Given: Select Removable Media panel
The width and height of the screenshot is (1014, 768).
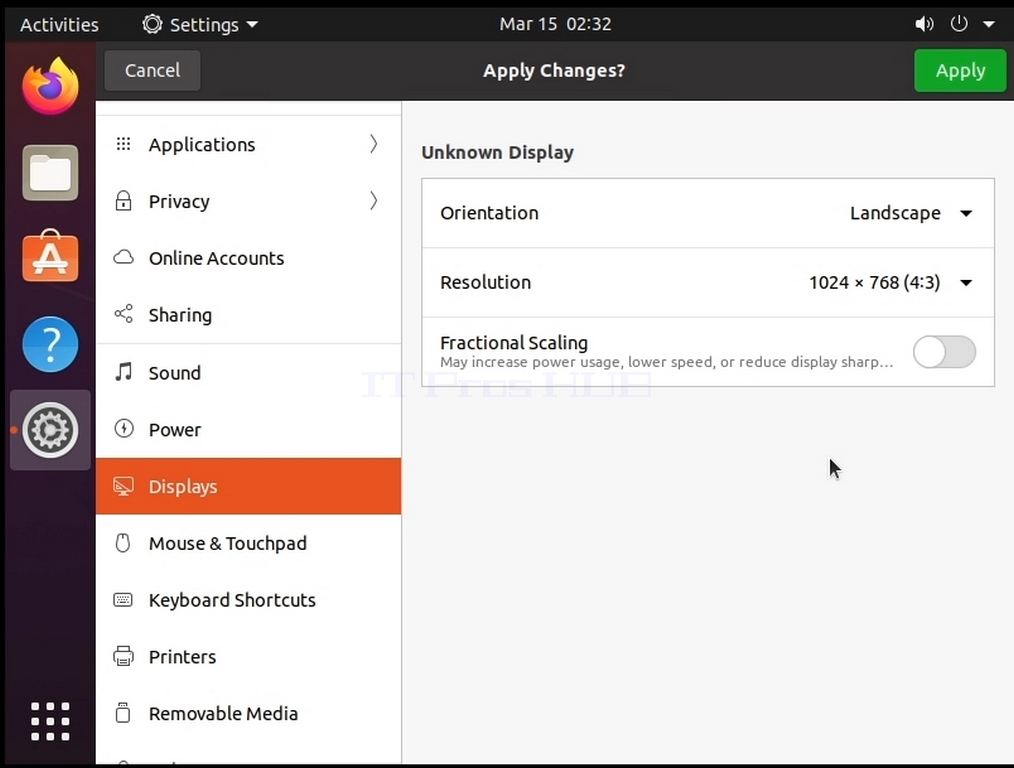Looking at the screenshot, I should click(248, 714).
